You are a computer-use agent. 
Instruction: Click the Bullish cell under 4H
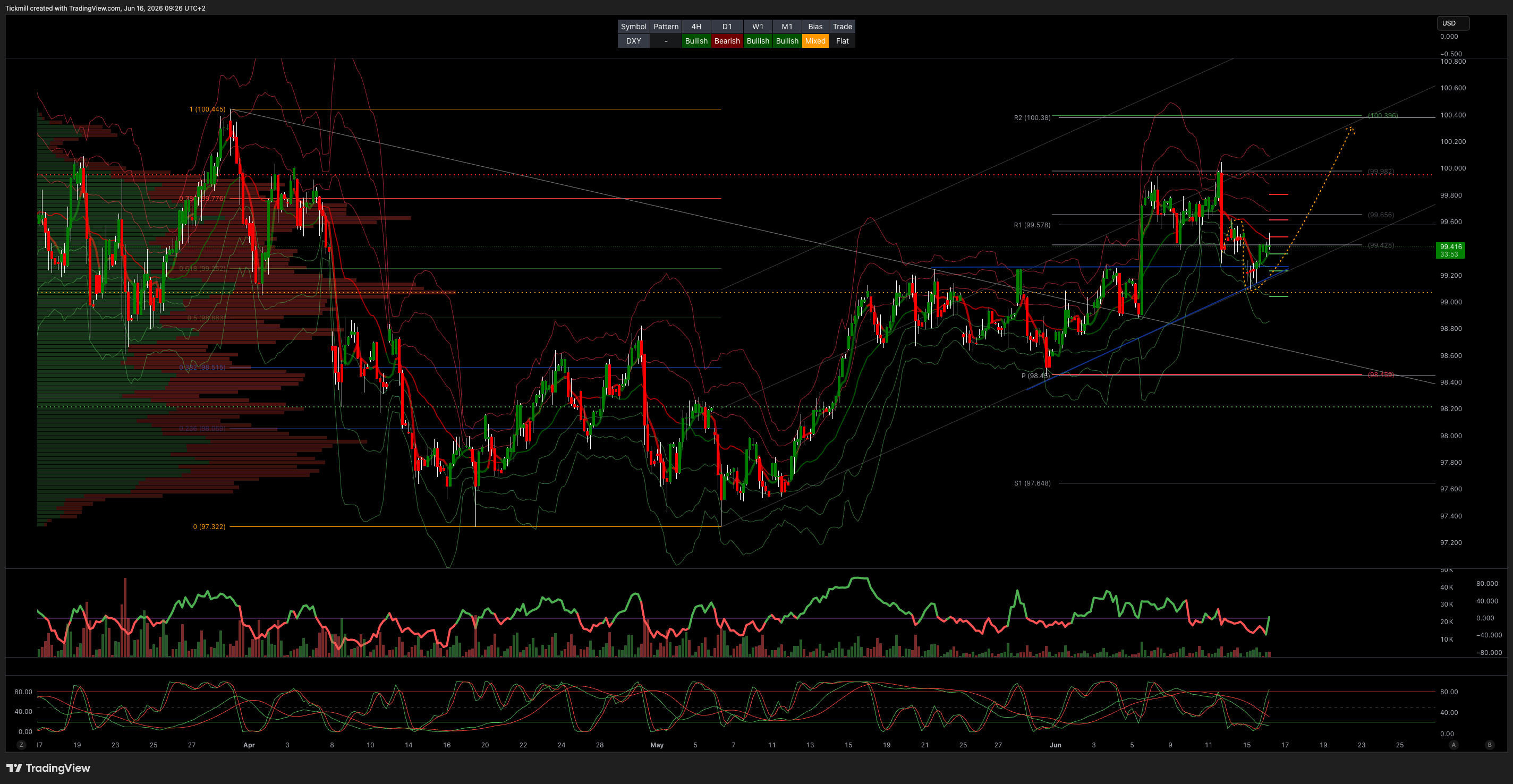696,41
